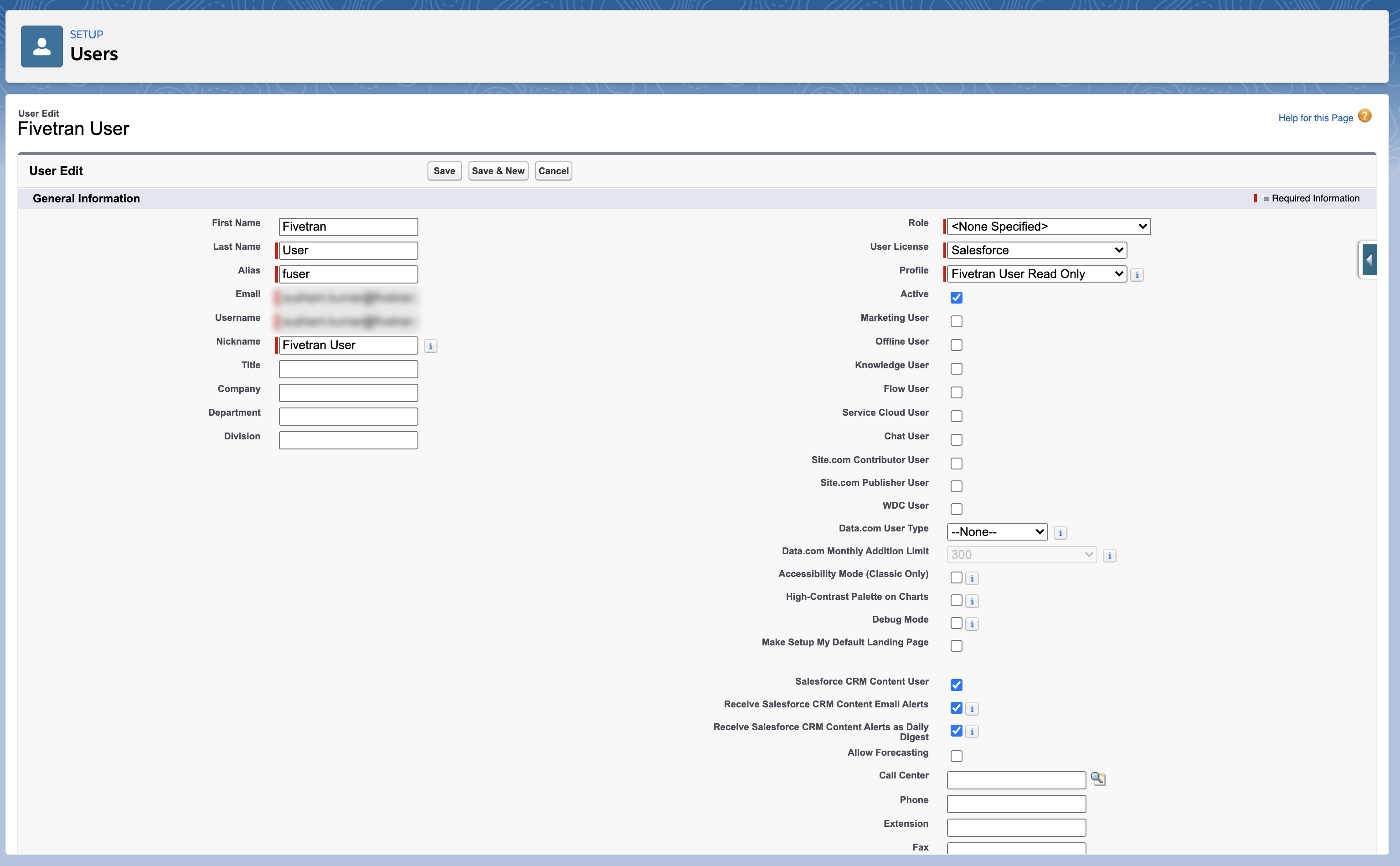The image size is (1400, 866).
Task: Click the Save & New button
Action: pos(498,170)
